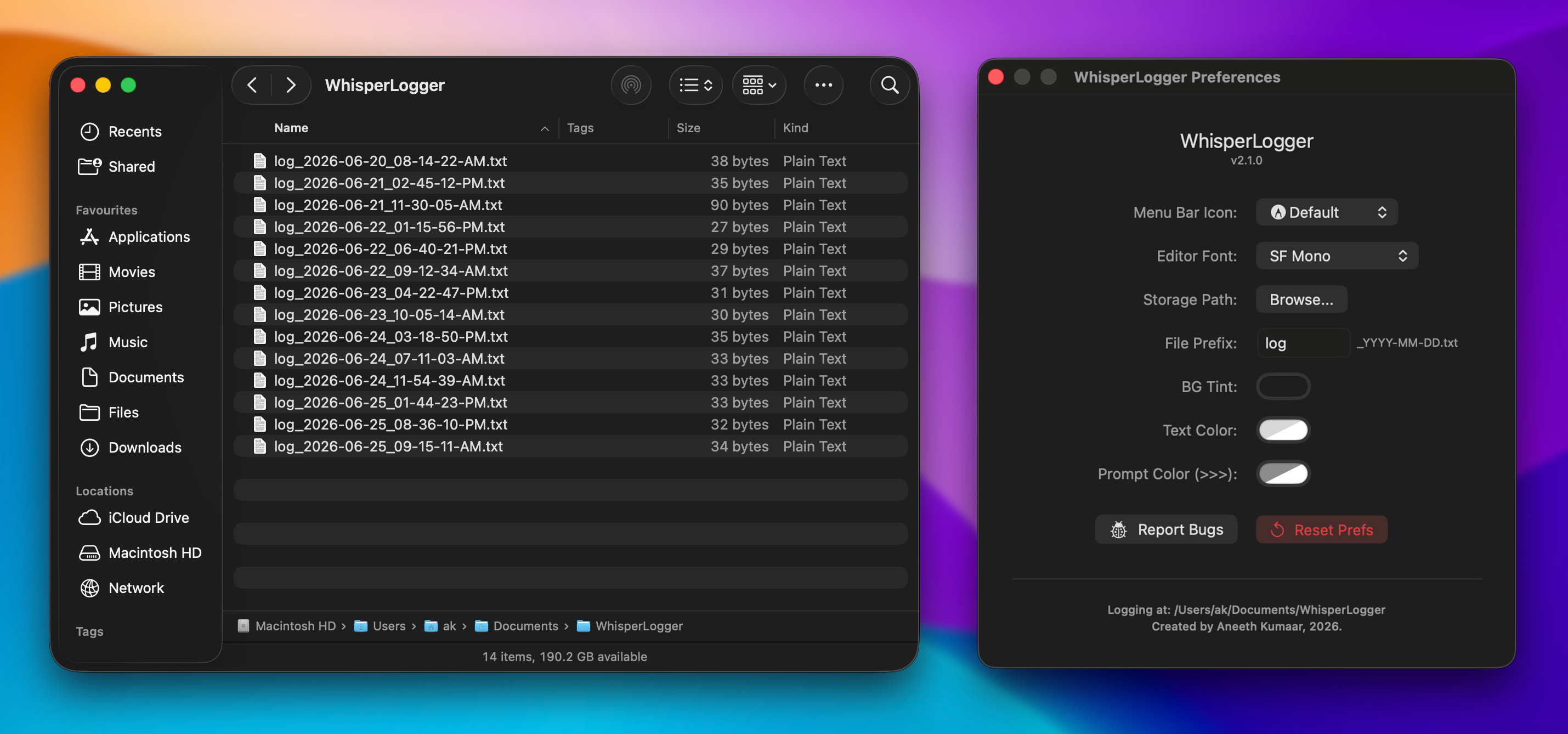Open the Finder more actions ellipsis menu
The image size is (1568, 734).
click(x=824, y=85)
